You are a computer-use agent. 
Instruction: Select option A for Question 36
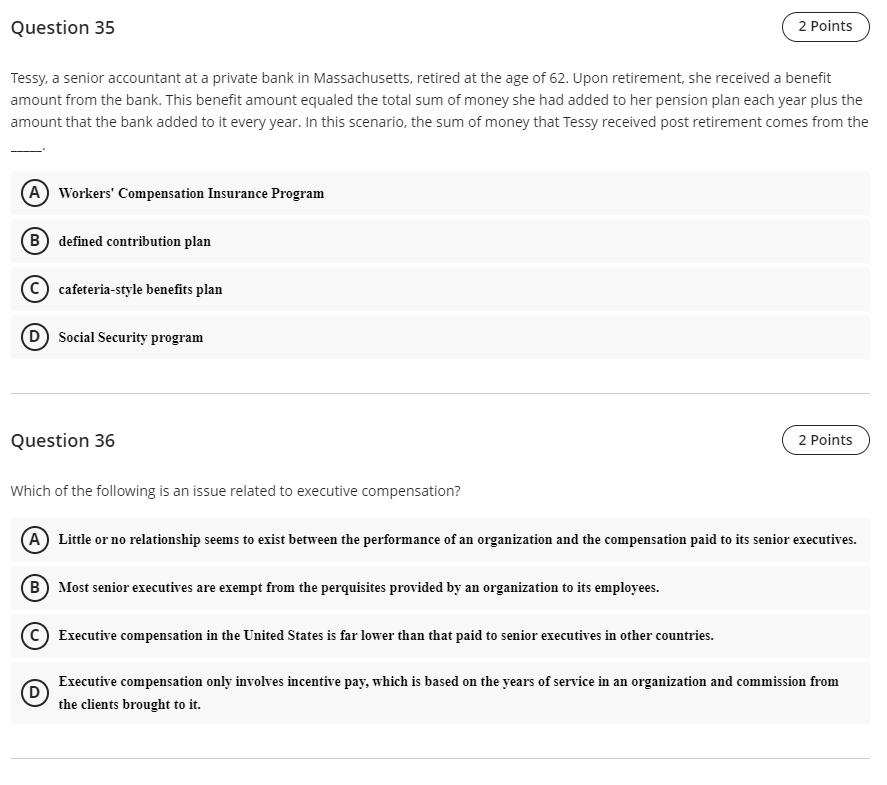click(x=33, y=539)
